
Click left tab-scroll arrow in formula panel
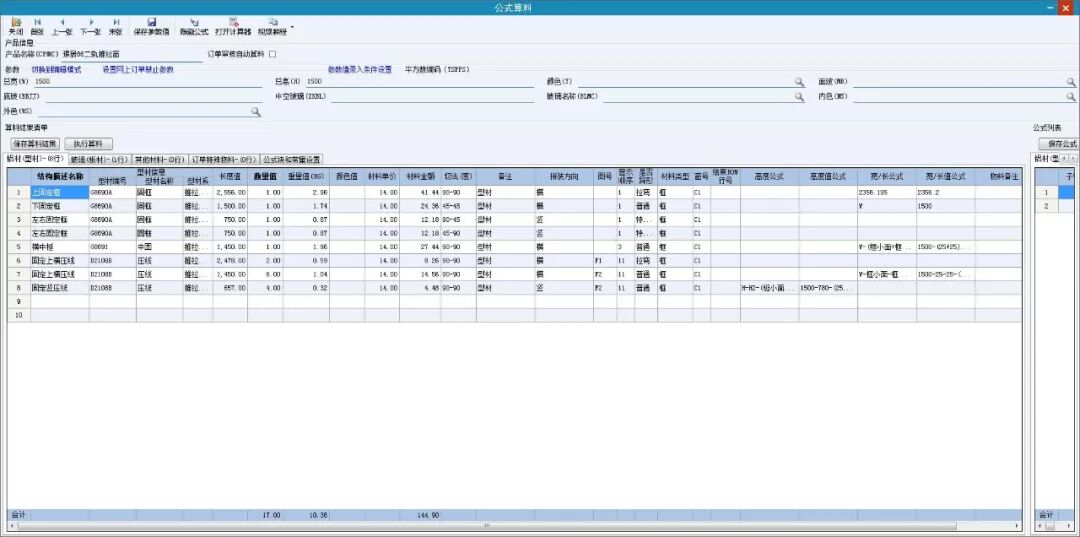(x=1064, y=160)
